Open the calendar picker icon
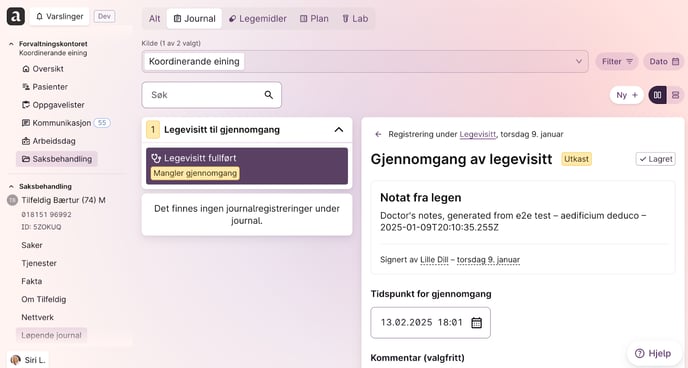The width and height of the screenshot is (688, 368). pos(477,323)
